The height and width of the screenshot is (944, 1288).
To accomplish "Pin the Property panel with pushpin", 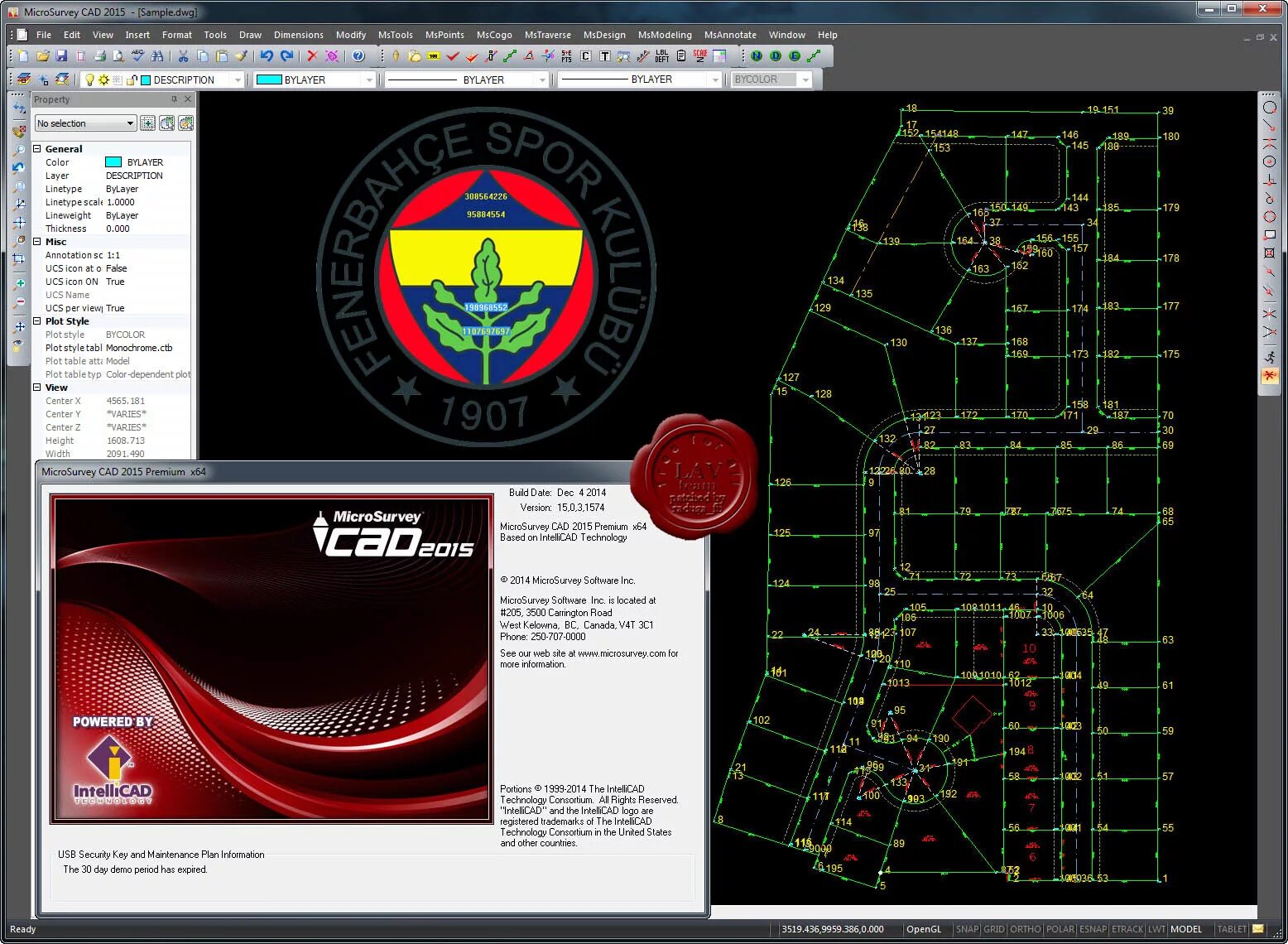I will 174,99.
